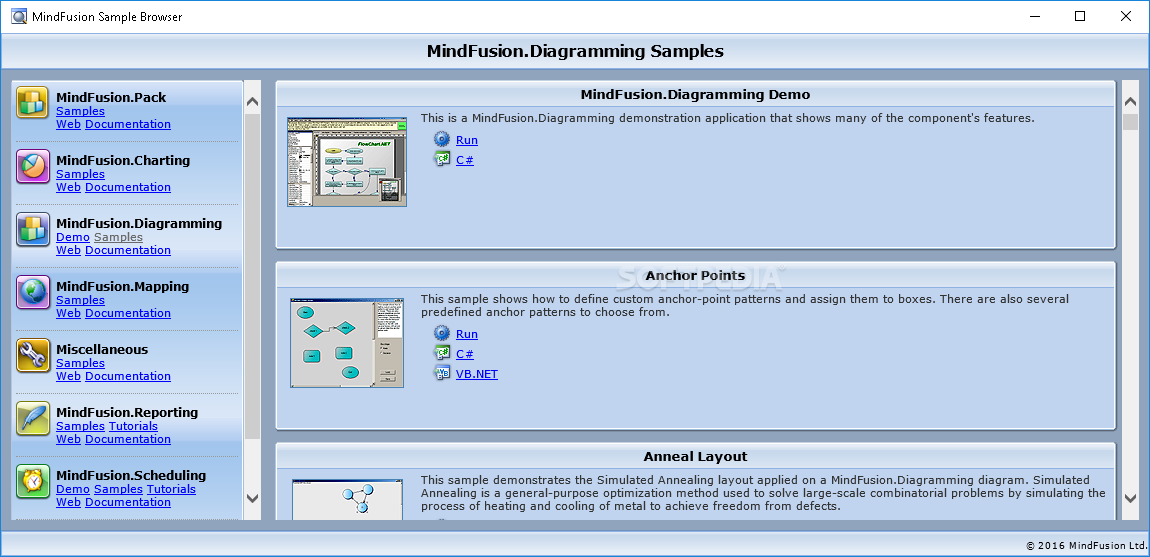This screenshot has width=1150, height=557.
Task: Open Web link under MindFusion.Mapping
Action: tap(68, 313)
